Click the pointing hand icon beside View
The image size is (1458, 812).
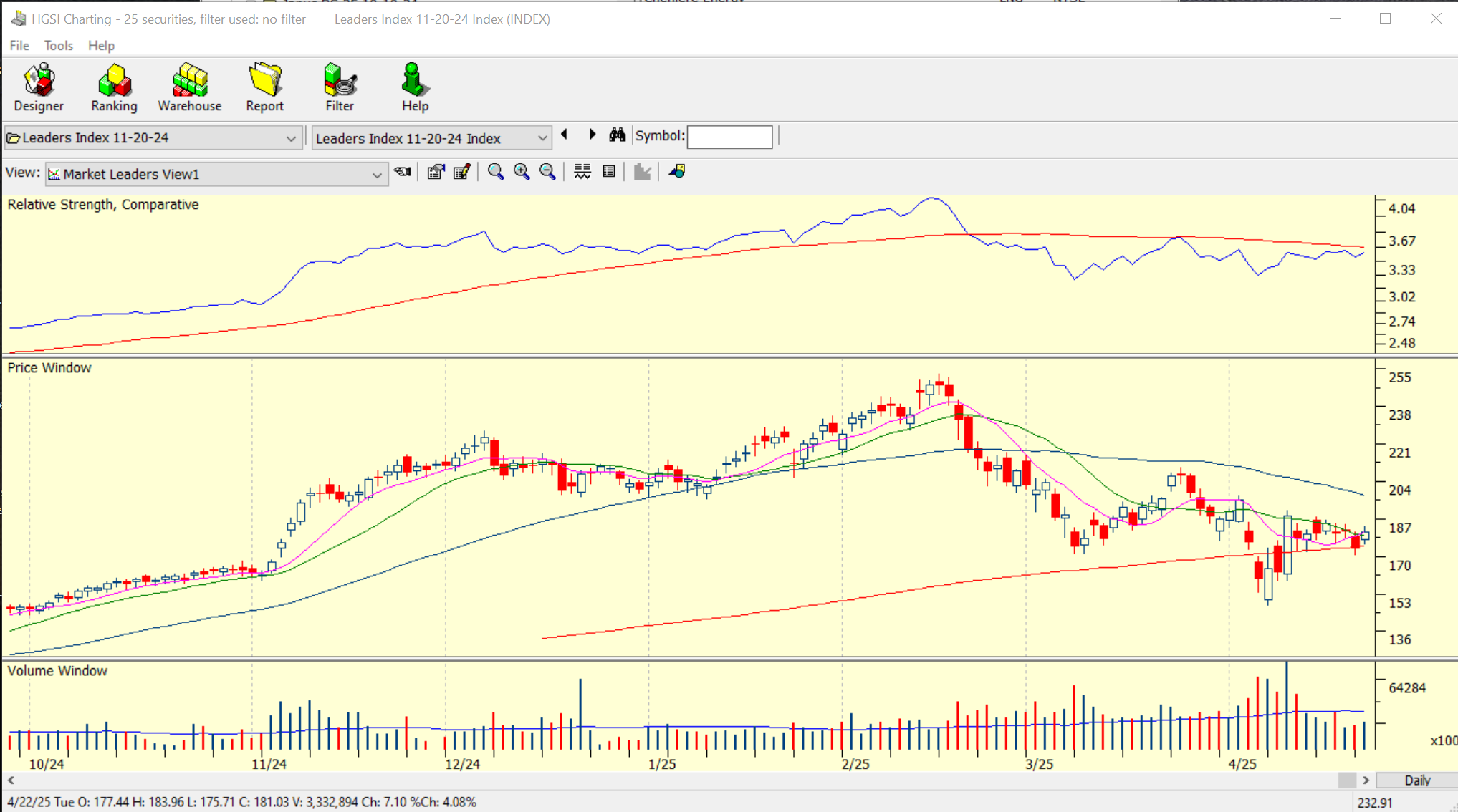coord(403,172)
